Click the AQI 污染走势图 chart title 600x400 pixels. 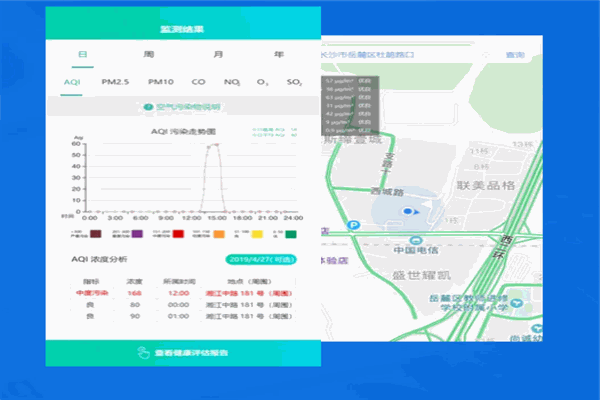coord(183,132)
